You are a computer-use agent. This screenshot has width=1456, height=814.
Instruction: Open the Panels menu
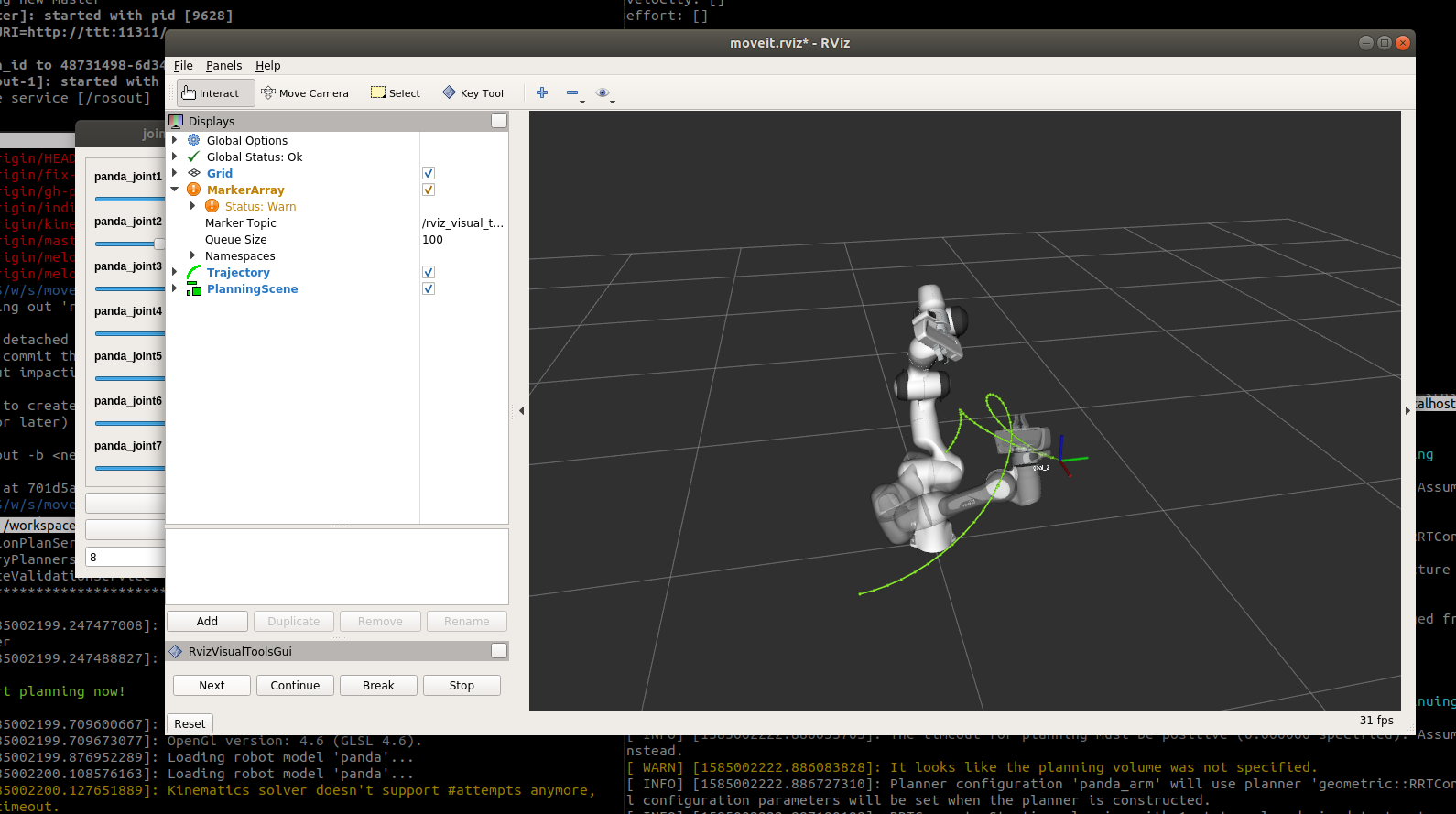(x=223, y=66)
